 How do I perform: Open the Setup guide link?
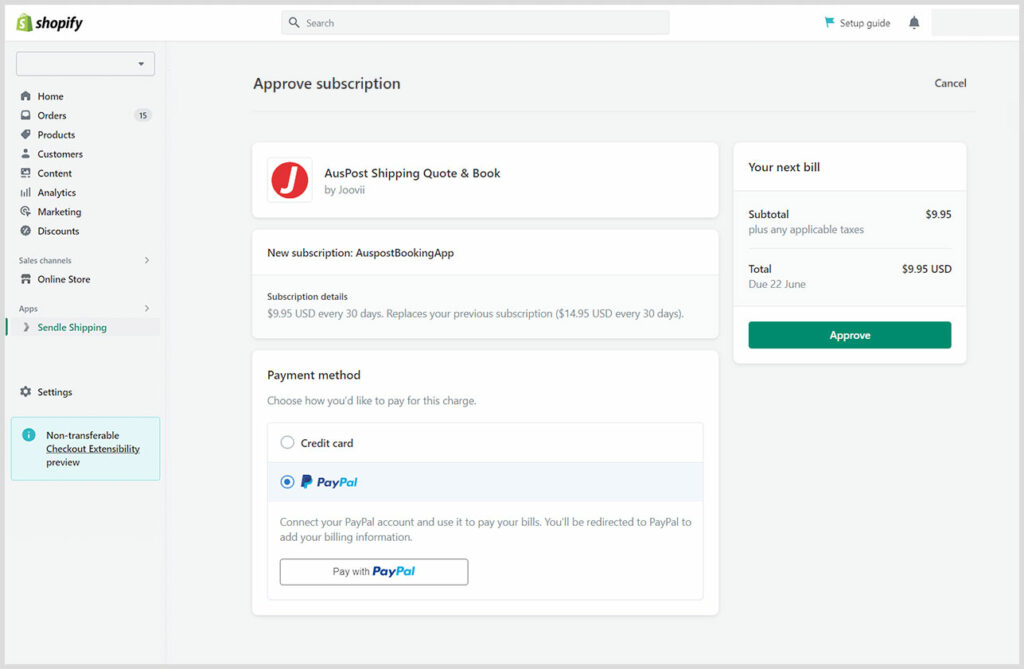pyautogui.click(x=865, y=23)
